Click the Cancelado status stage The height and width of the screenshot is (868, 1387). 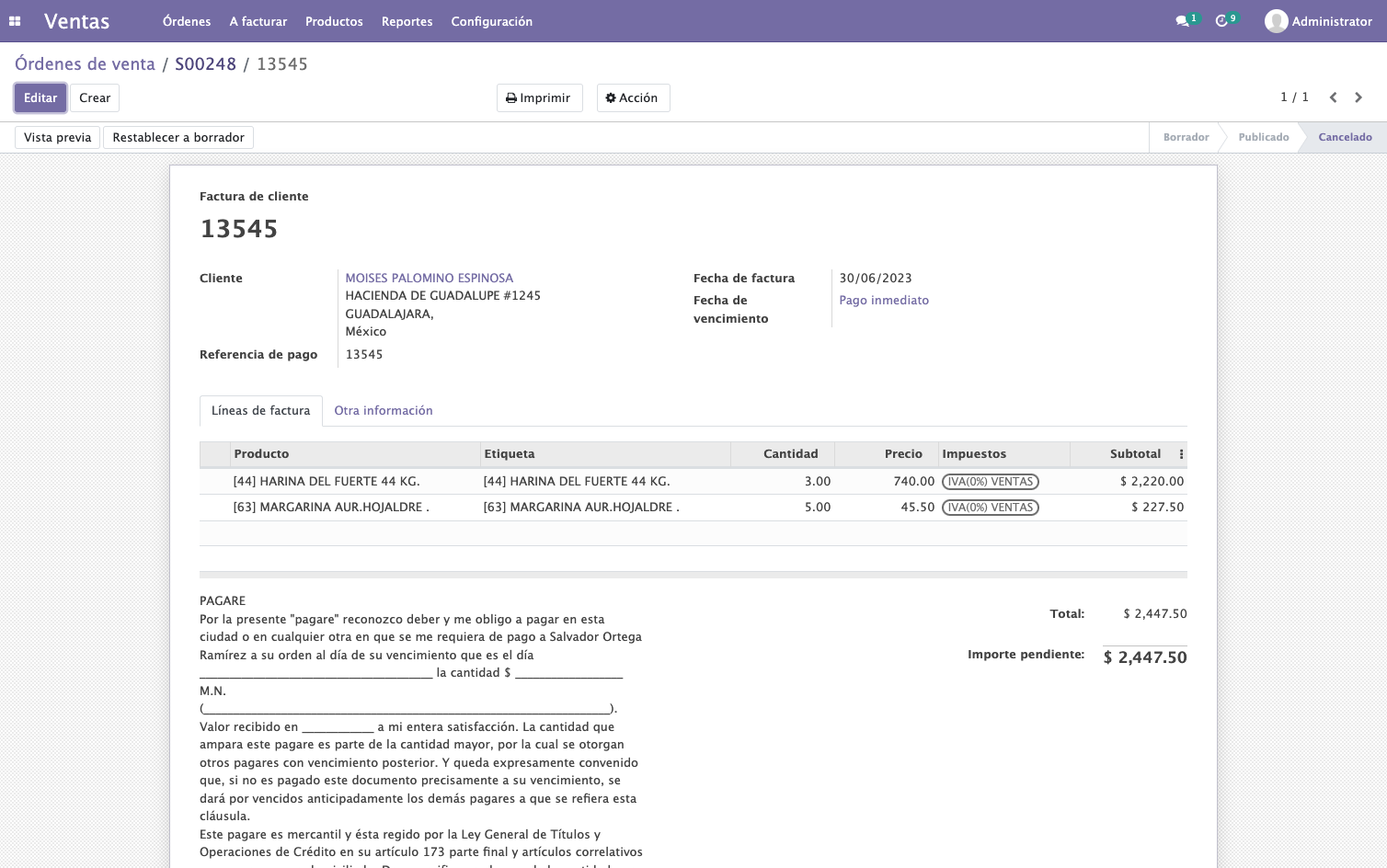click(x=1345, y=138)
